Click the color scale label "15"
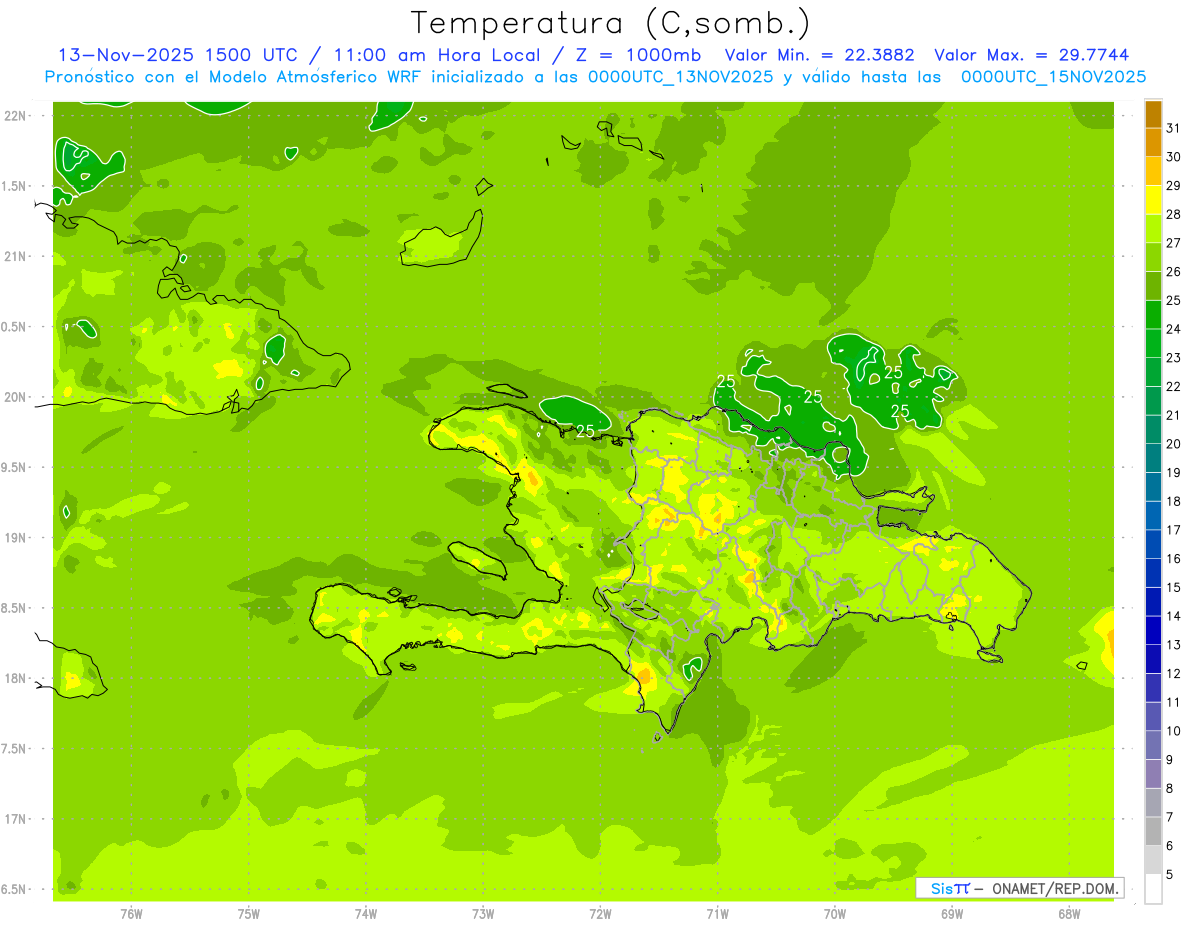 pos(1173,587)
